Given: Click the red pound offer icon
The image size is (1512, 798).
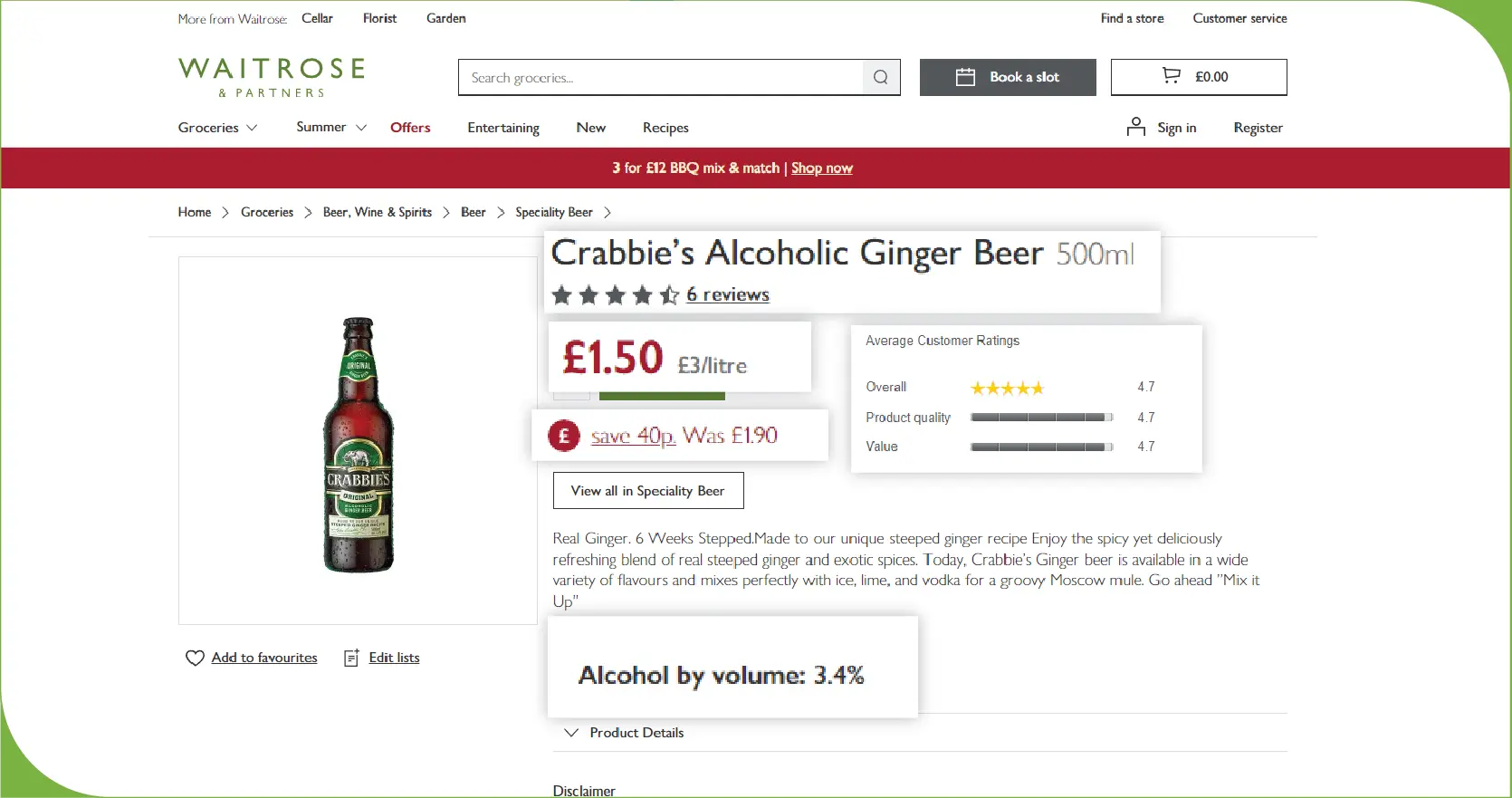Looking at the screenshot, I should (x=564, y=437).
